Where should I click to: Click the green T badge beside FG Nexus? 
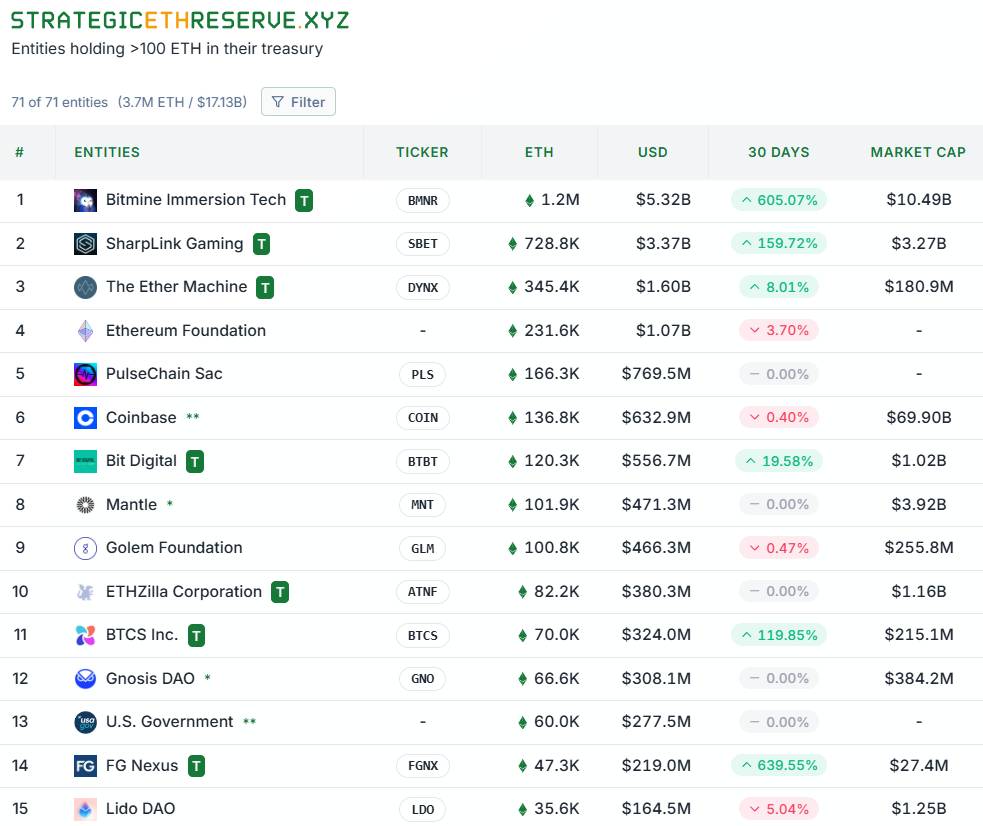pos(197,766)
